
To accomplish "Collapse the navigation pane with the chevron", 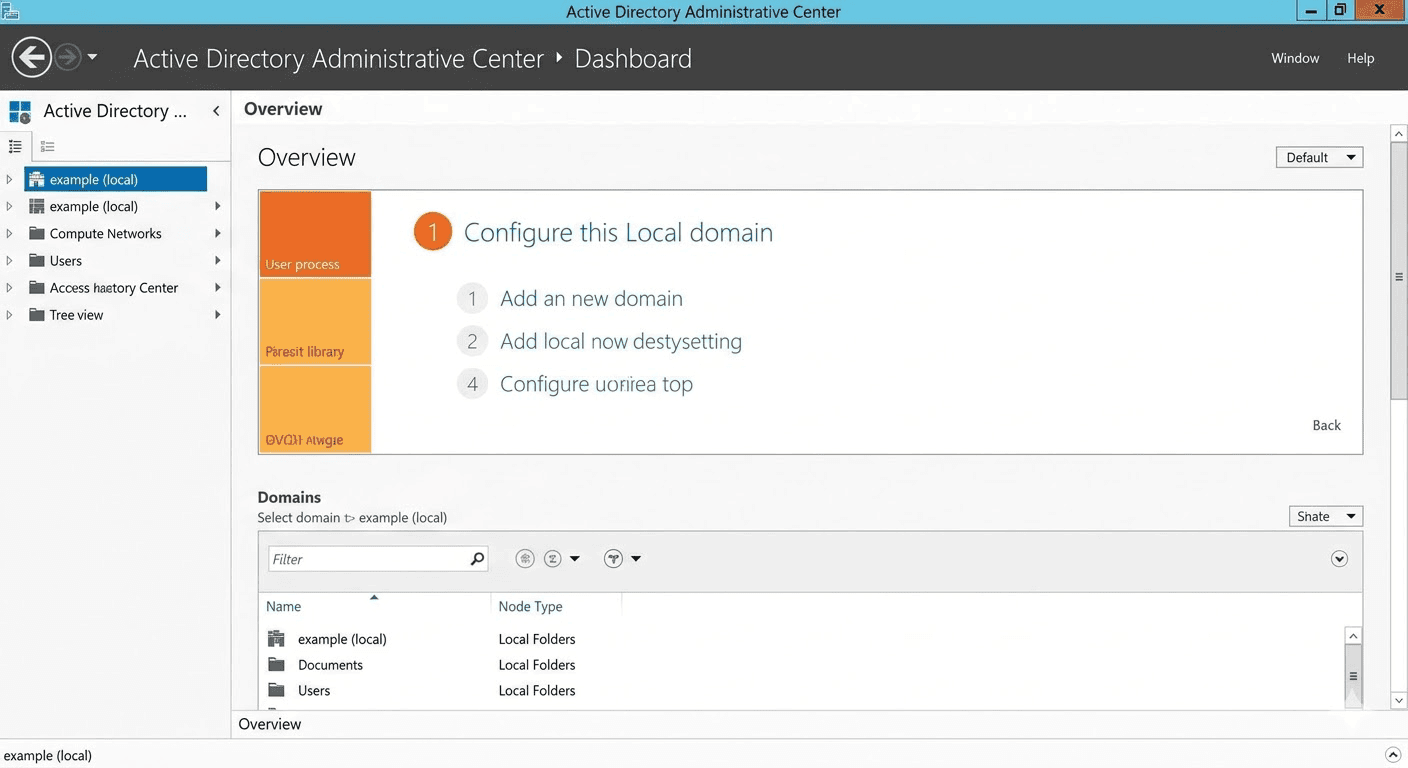I will 216,111.
